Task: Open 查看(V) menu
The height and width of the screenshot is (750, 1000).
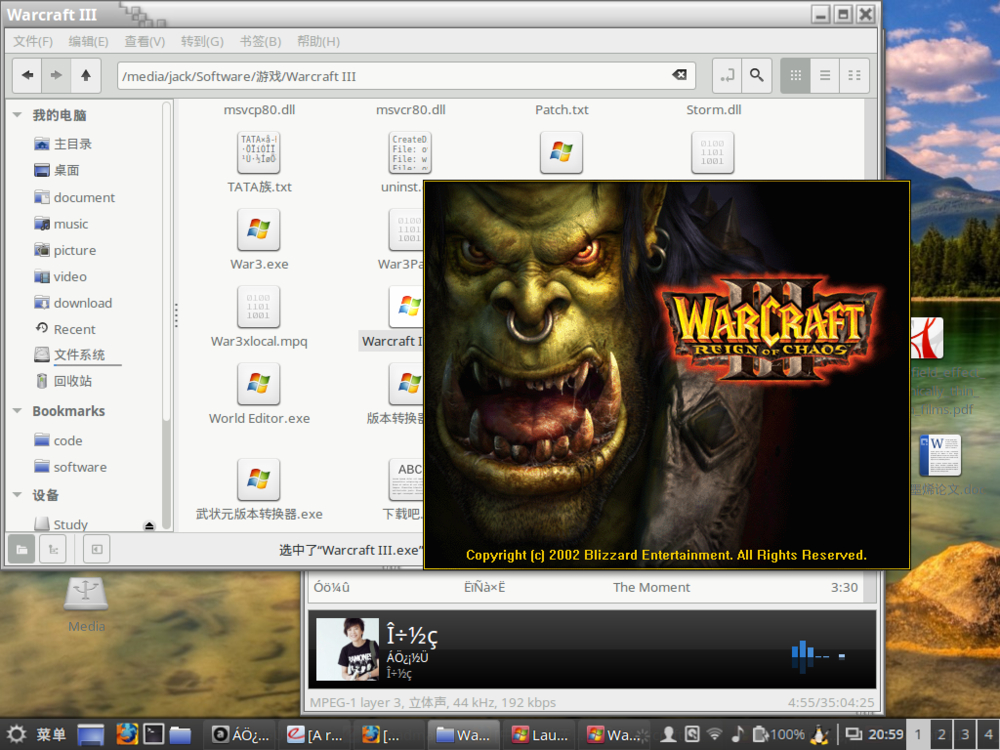Action: coord(144,41)
